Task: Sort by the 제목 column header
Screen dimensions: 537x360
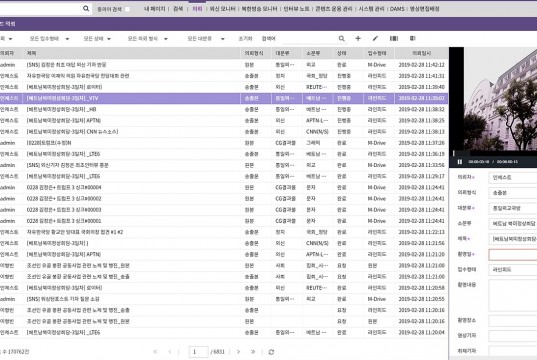Action: tap(132, 53)
